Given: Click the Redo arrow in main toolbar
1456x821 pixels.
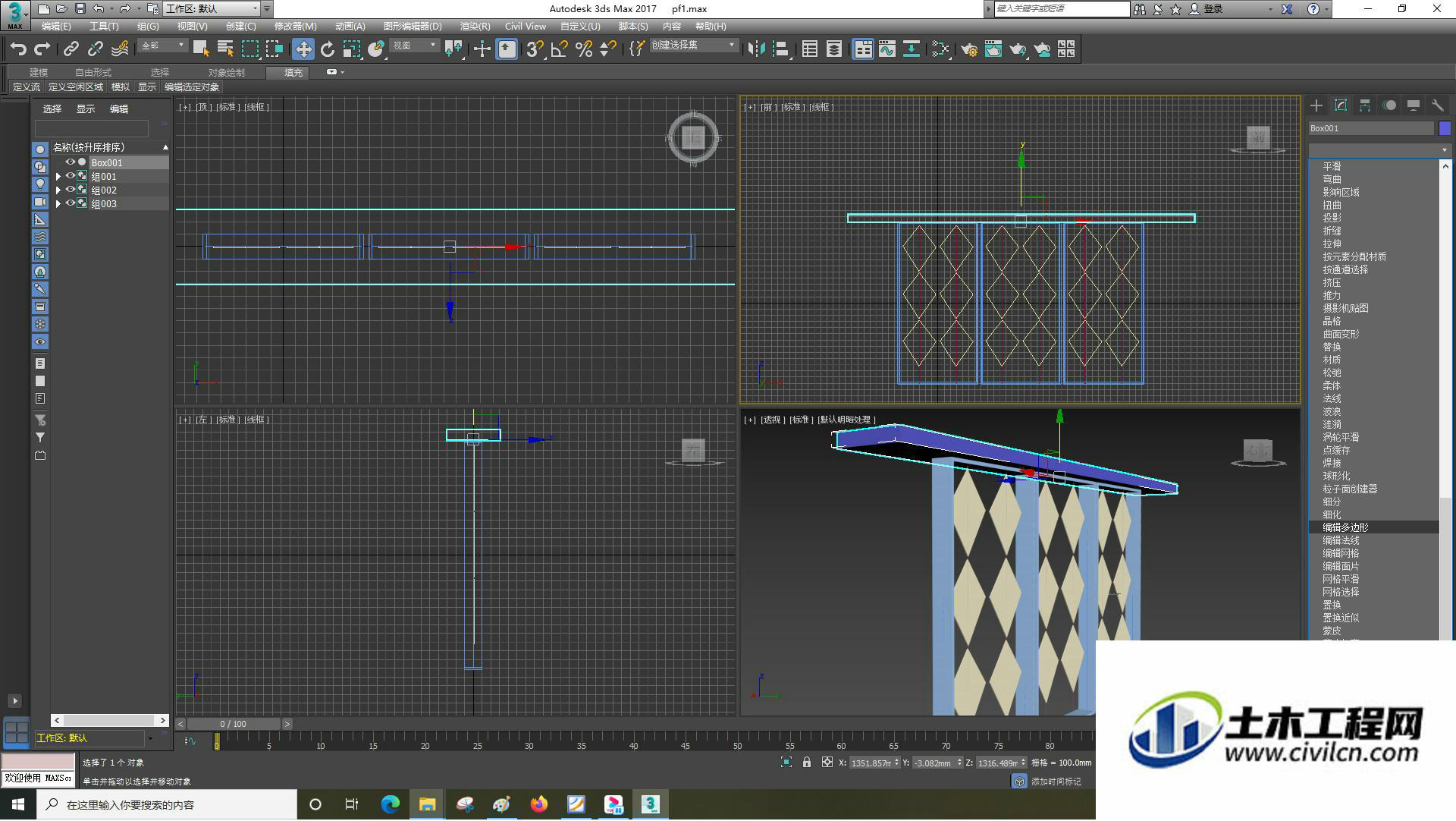Looking at the screenshot, I should point(42,49).
